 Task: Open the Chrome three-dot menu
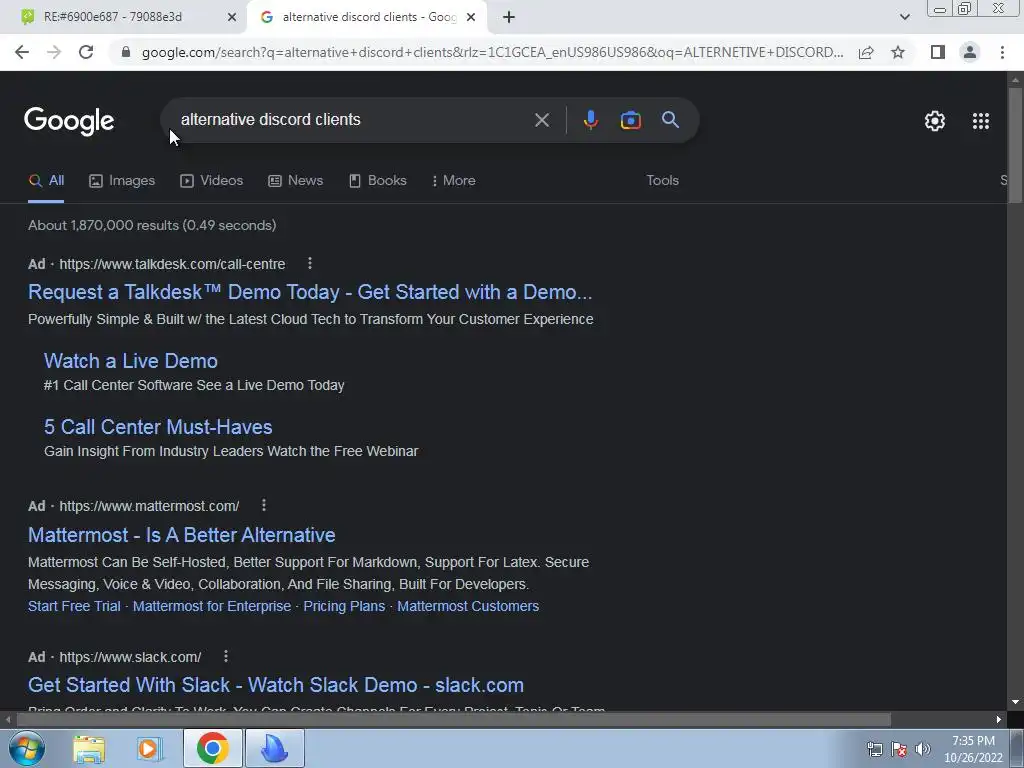click(x=1002, y=52)
